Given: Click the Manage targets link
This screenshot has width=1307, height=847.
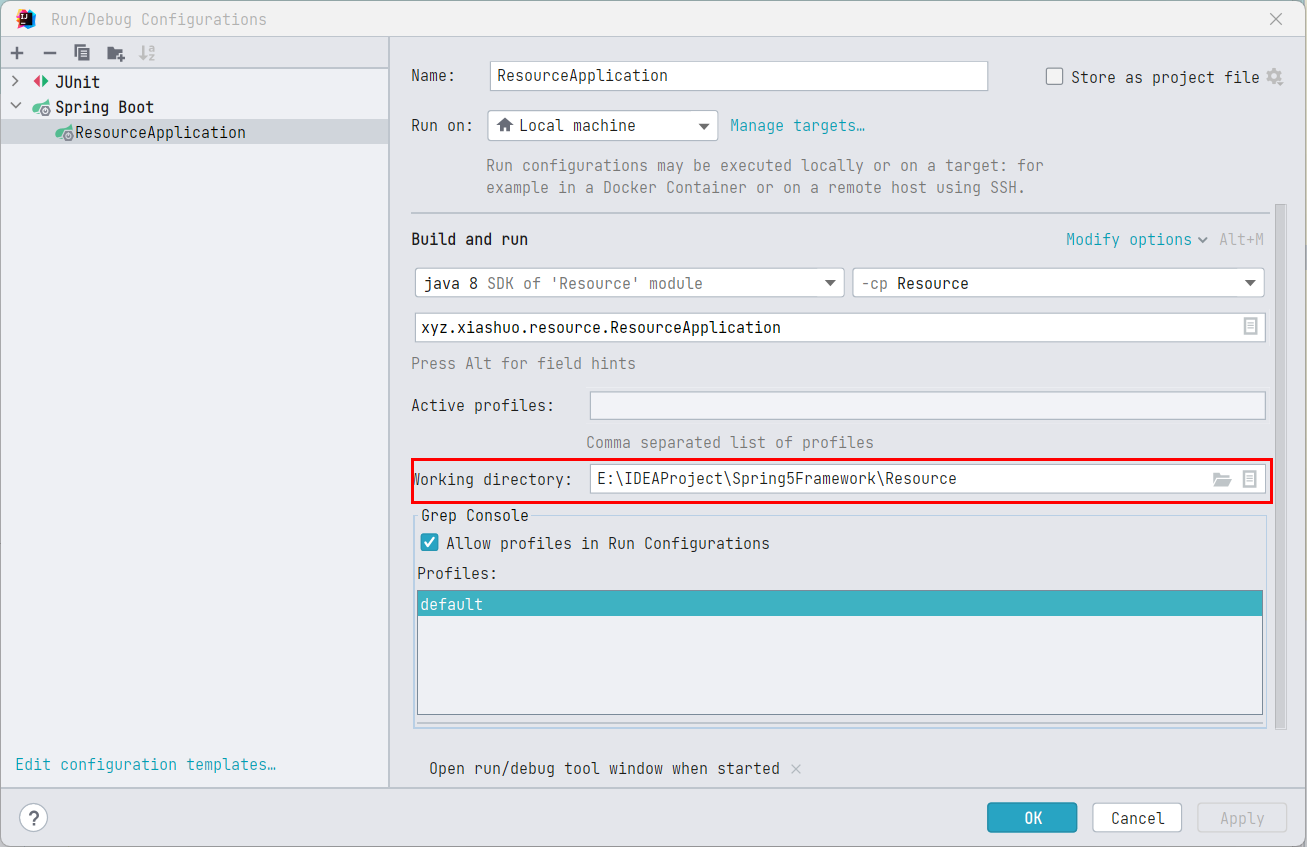Looking at the screenshot, I should tap(797, 125).
